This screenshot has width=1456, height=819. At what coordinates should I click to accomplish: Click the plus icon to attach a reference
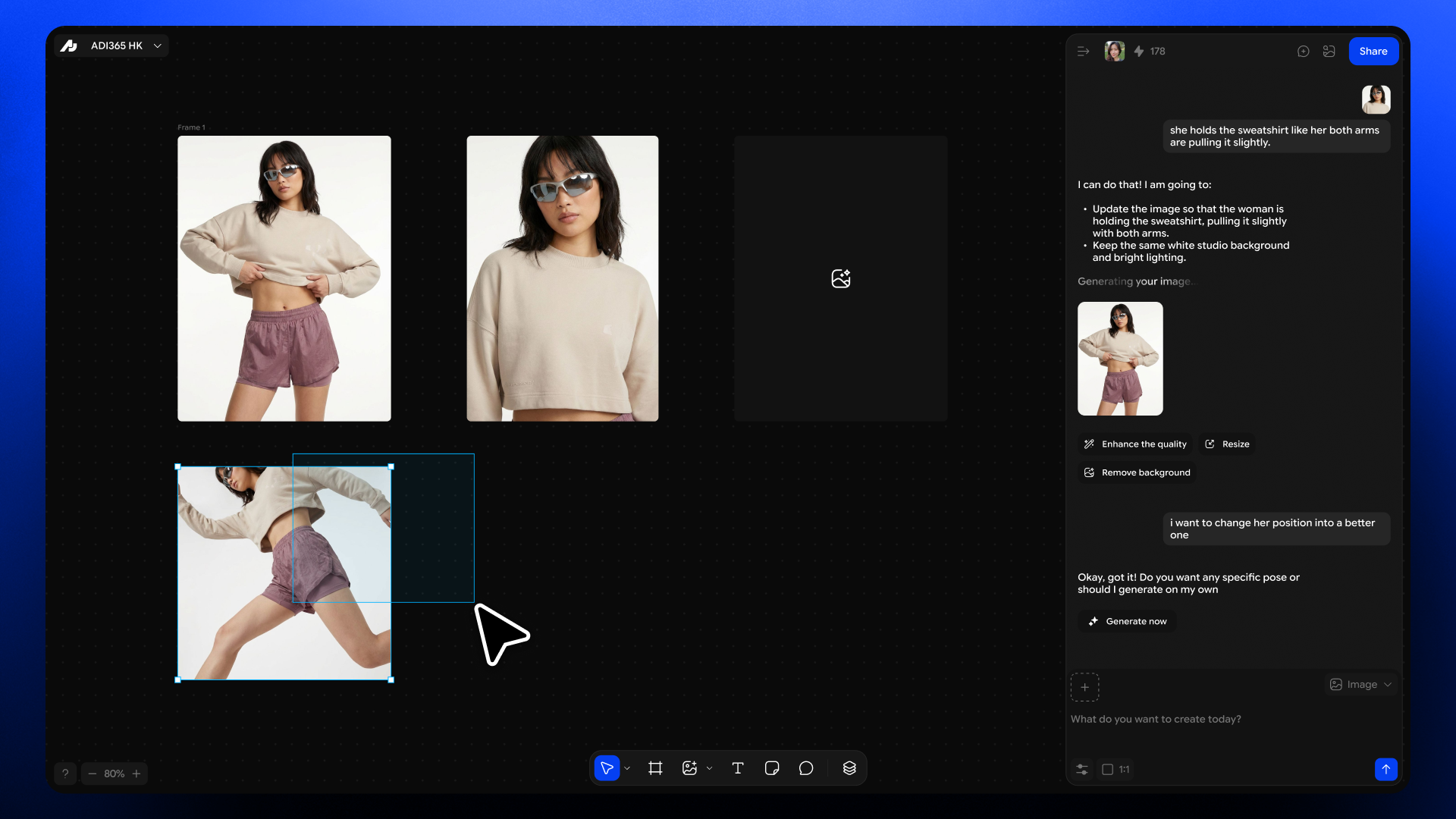pyautogui.click(x=1085, y=688)
